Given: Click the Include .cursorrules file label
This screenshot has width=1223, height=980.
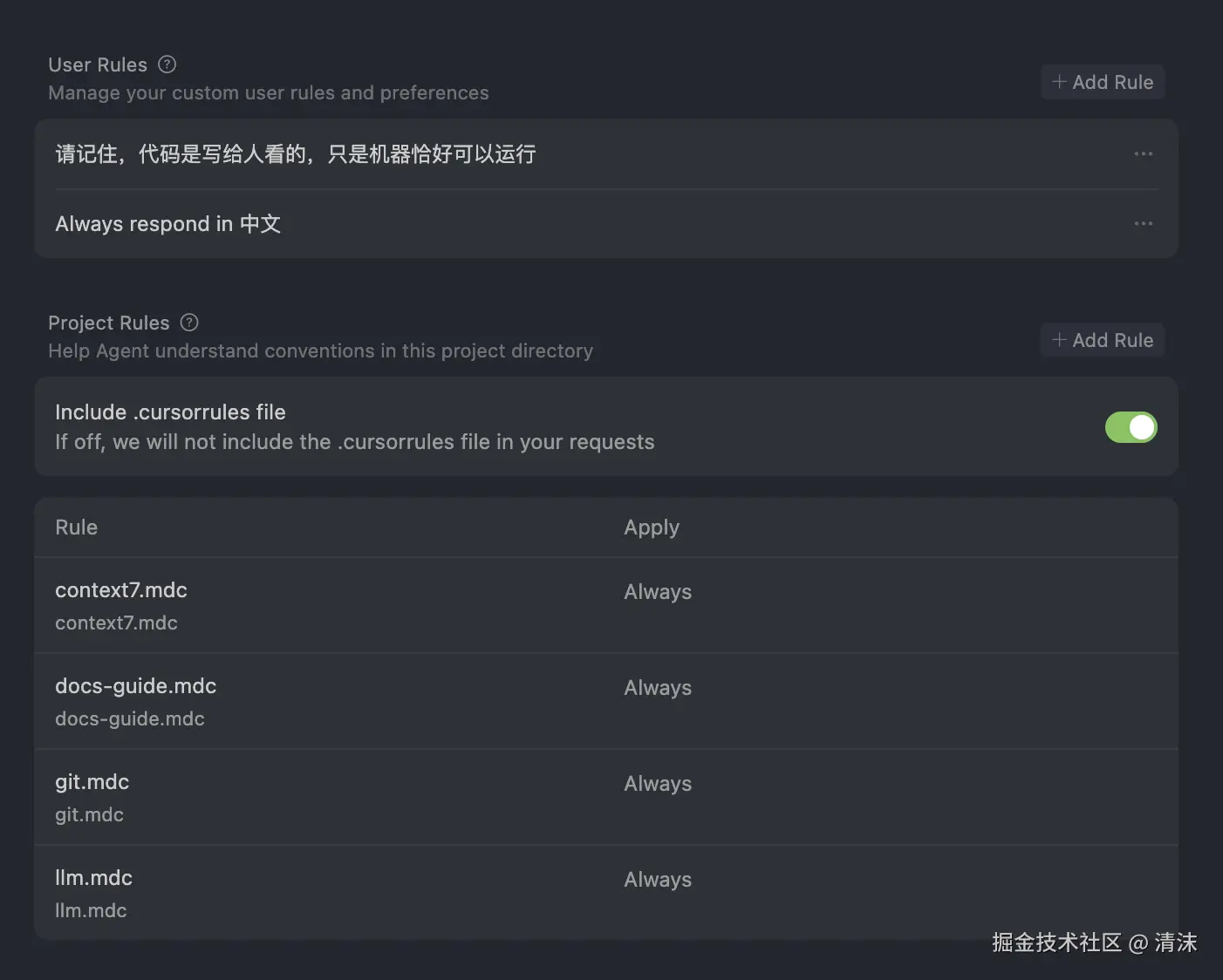Looking at the screenshot, I should (170, 412).
